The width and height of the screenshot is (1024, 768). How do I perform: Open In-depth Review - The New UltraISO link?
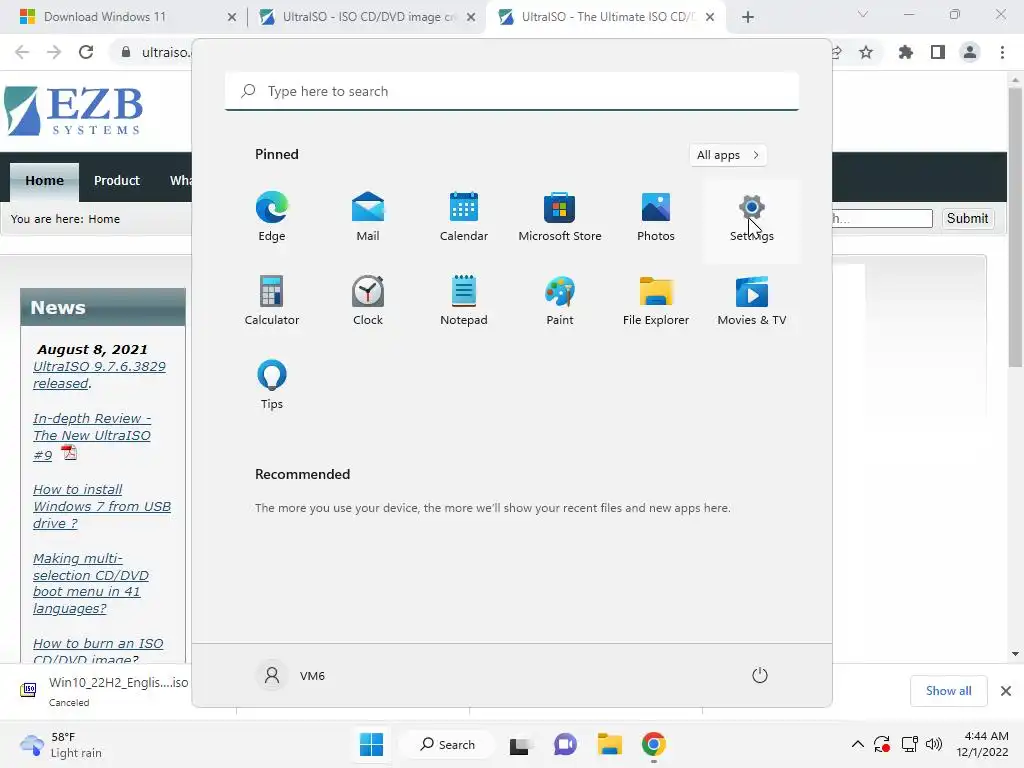pyautogui.click(x=92, y=436)
